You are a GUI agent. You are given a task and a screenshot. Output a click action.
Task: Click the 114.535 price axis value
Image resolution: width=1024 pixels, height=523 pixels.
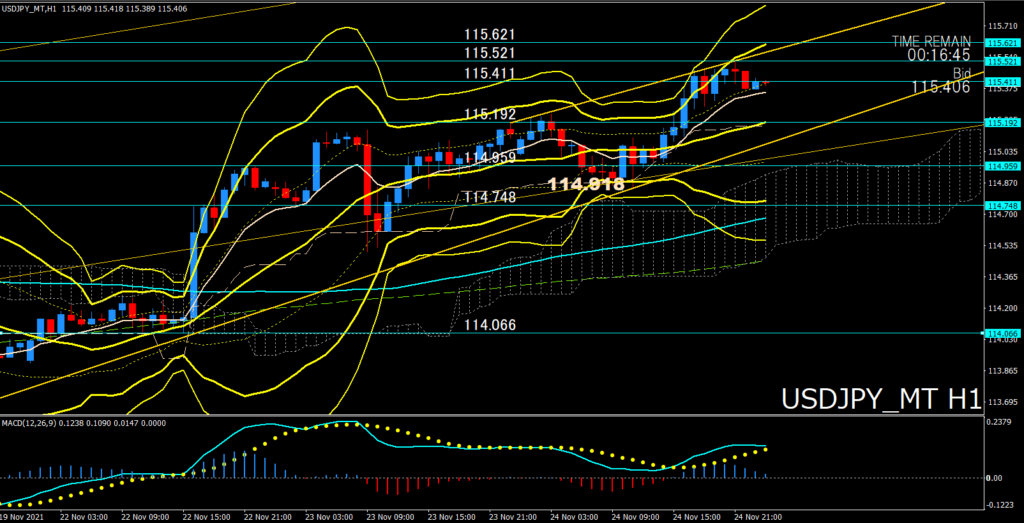[x=1002, y=246]
